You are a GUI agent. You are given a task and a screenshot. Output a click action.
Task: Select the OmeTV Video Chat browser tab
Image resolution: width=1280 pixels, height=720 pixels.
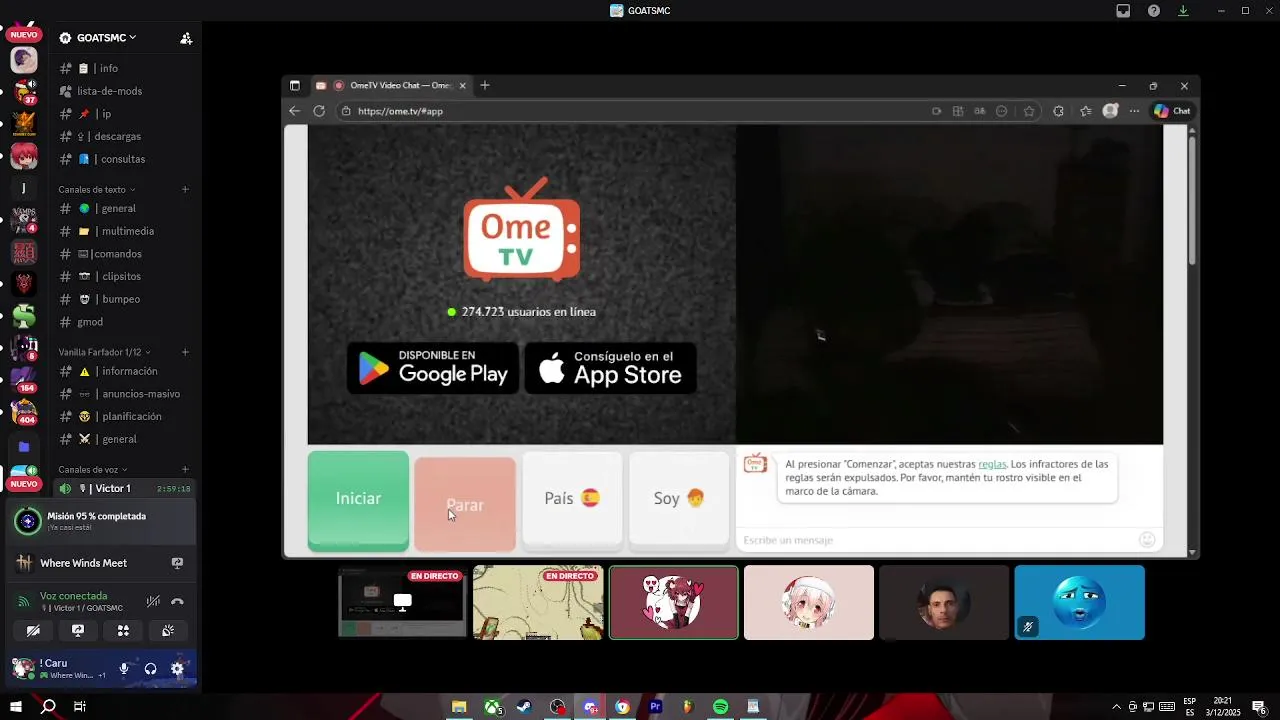(392, 86)
